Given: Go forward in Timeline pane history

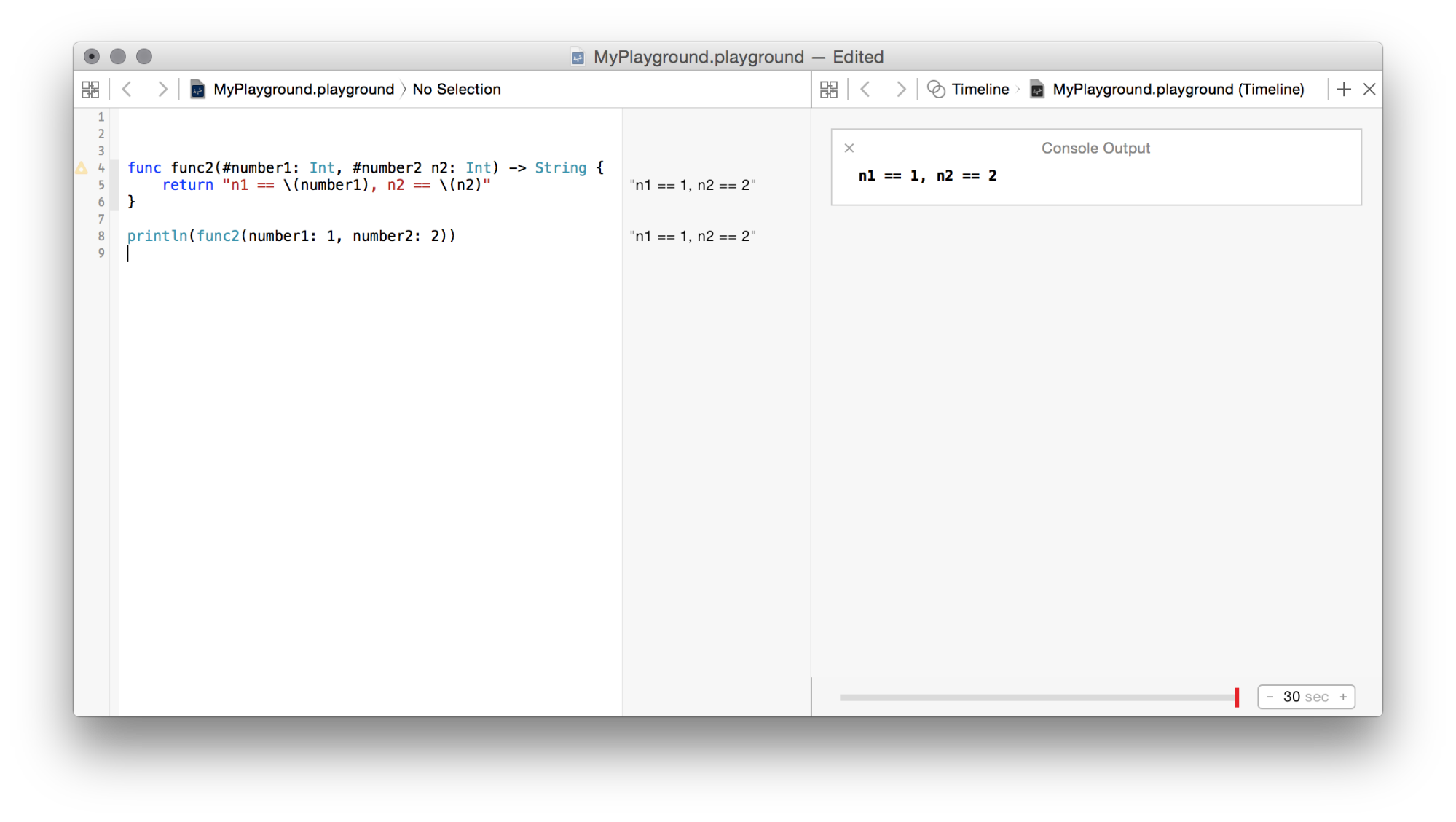Looking at the screenshot, I should click(x=901, y=90).
